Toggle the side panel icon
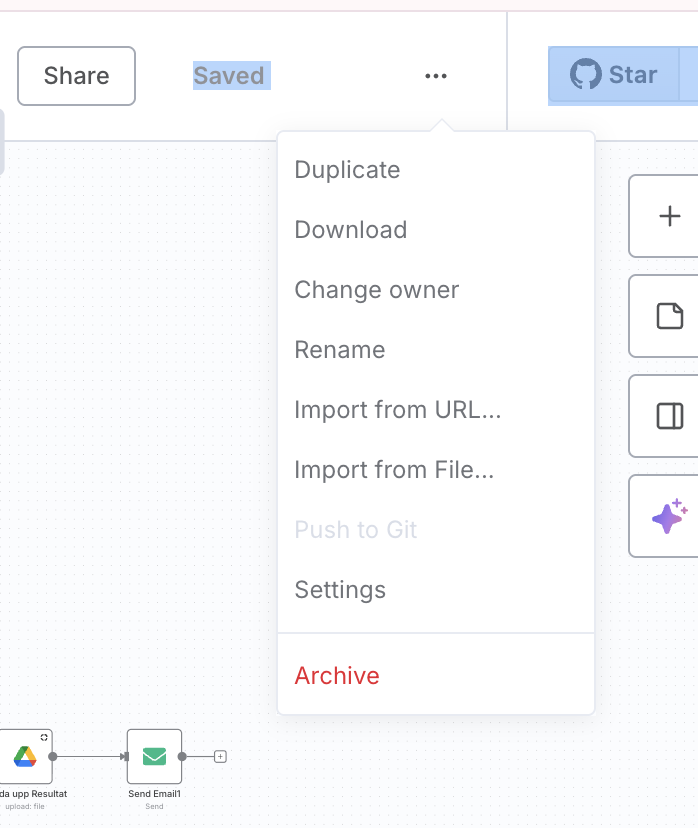The height and width of the screenshot is (828, 698). 669,416
